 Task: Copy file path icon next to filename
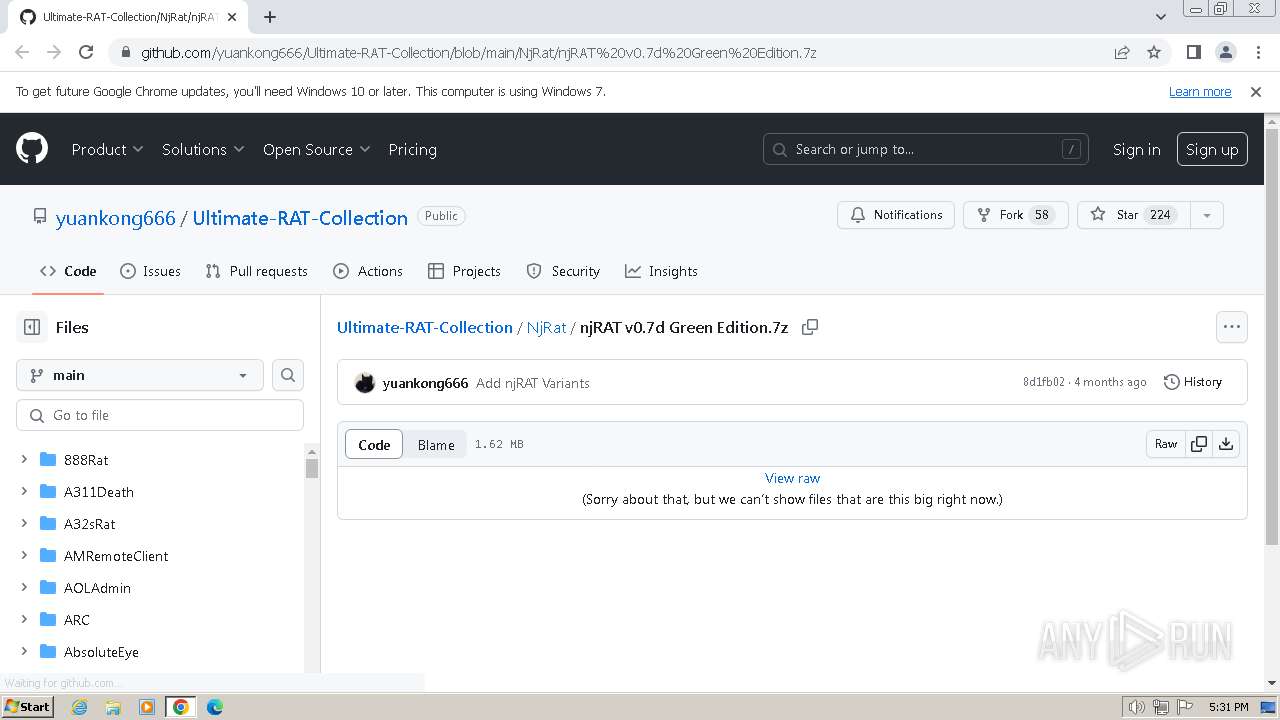tap(810, 327)
